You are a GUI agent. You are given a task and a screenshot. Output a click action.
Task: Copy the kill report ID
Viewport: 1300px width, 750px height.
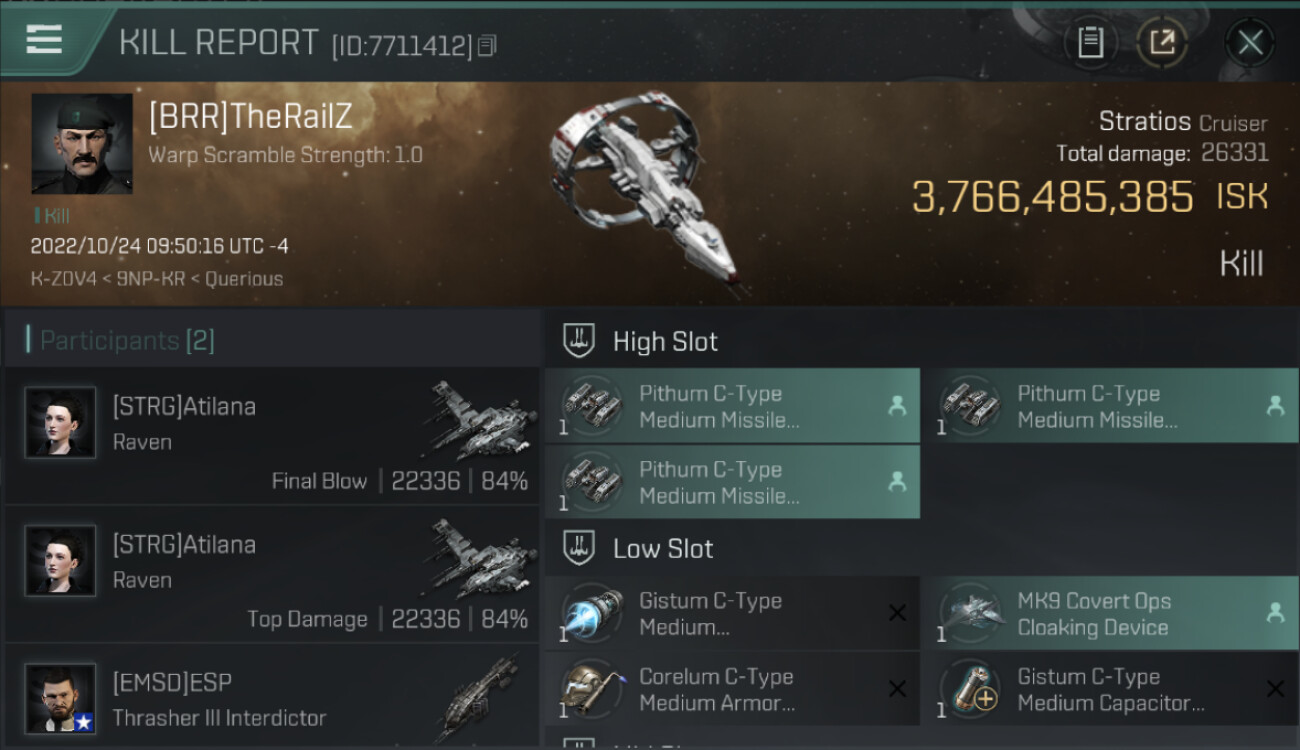click(487, 46)
